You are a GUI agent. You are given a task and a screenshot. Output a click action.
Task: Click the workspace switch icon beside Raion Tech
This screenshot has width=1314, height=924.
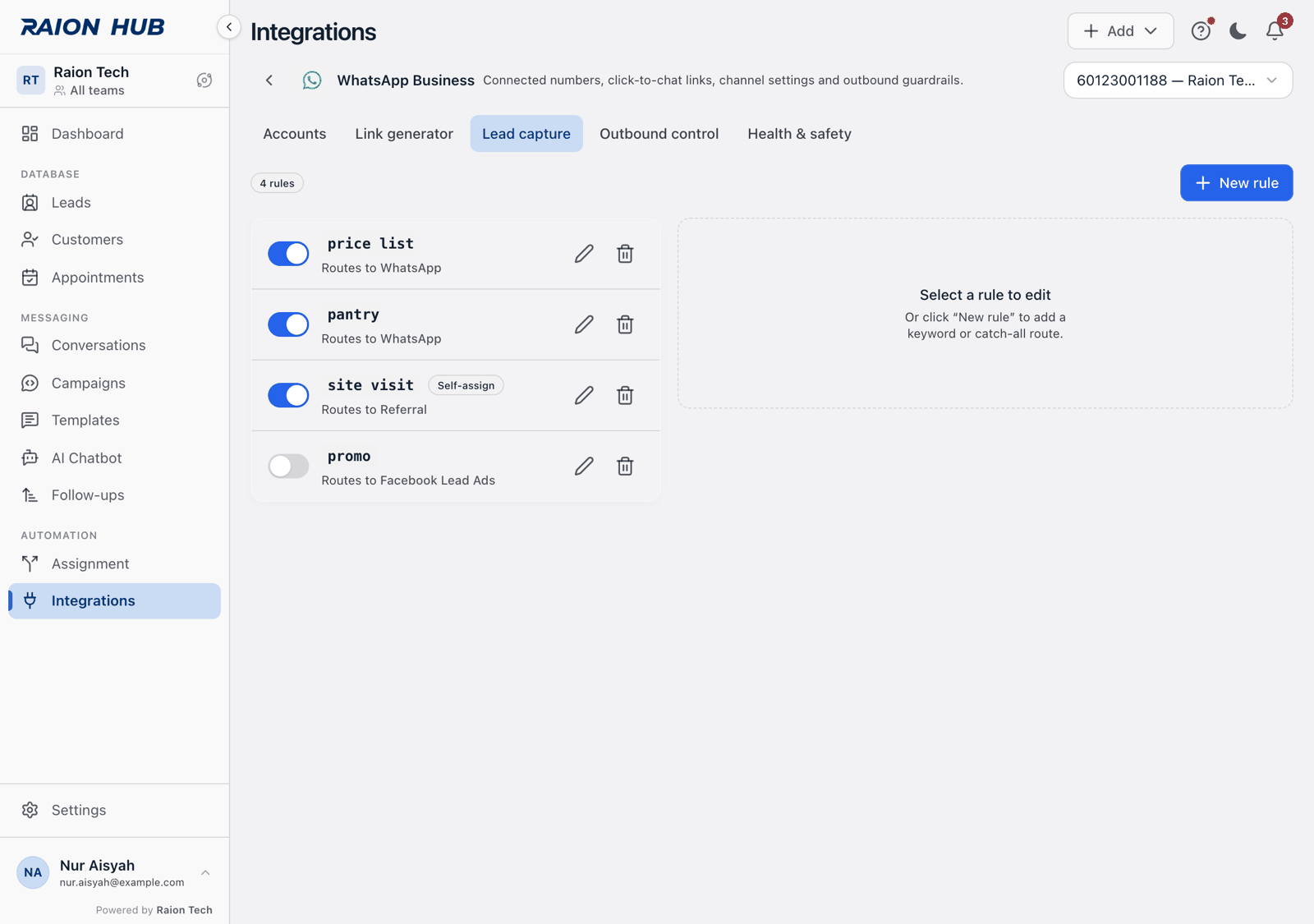pos(204,80)
